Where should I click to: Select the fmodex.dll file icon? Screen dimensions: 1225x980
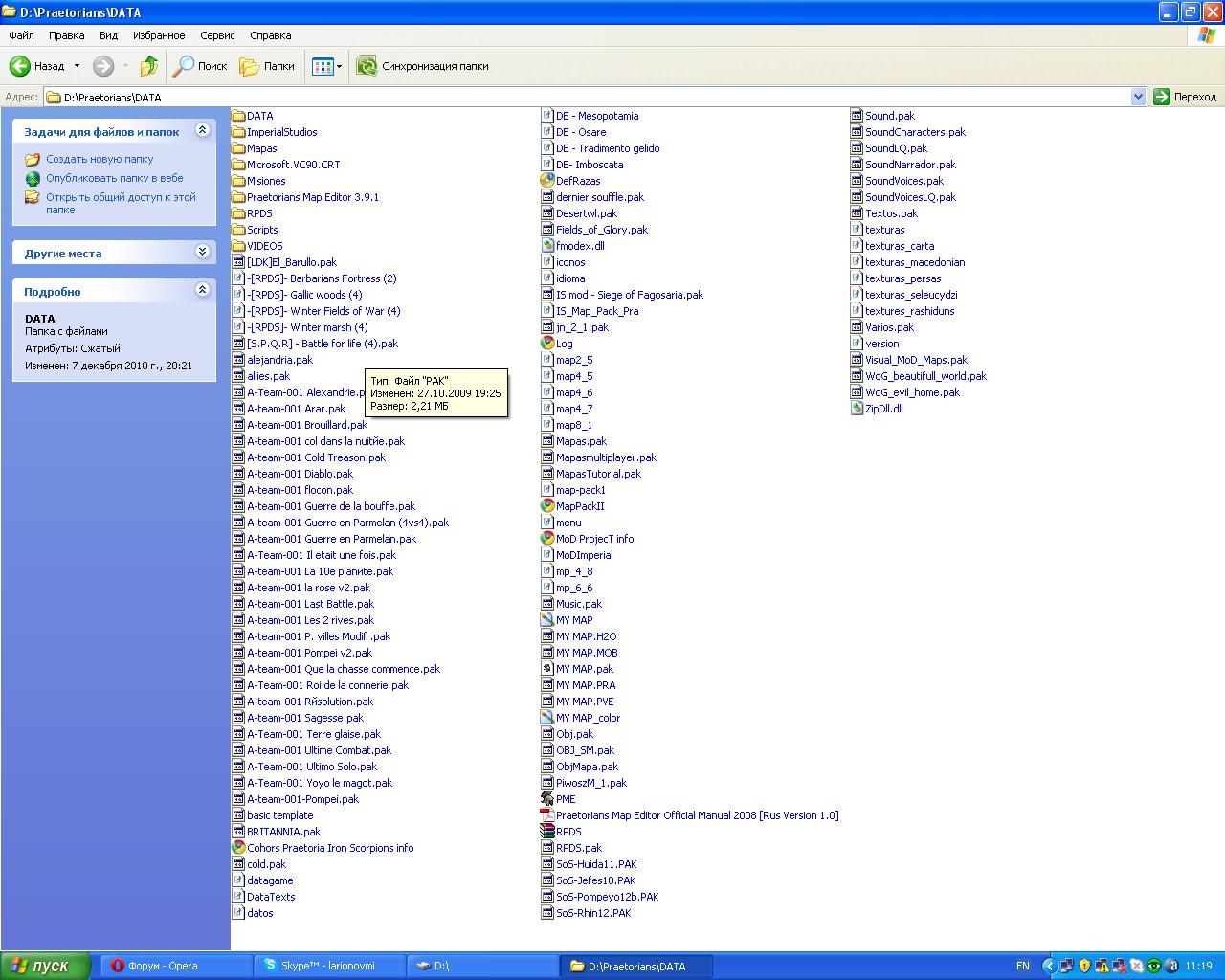pyautogui.click(x=547, y=246)
